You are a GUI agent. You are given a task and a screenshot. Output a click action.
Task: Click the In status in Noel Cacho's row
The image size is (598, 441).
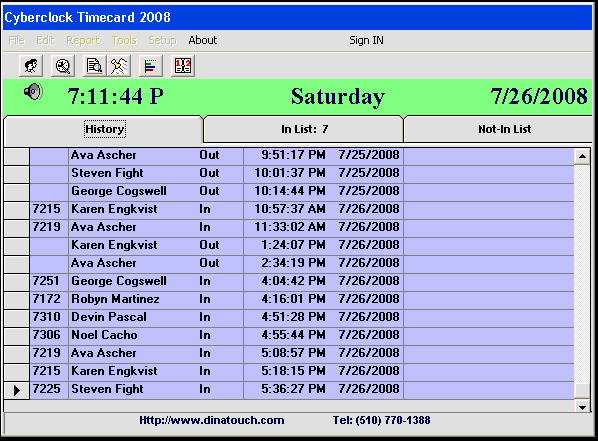[204, 335]
